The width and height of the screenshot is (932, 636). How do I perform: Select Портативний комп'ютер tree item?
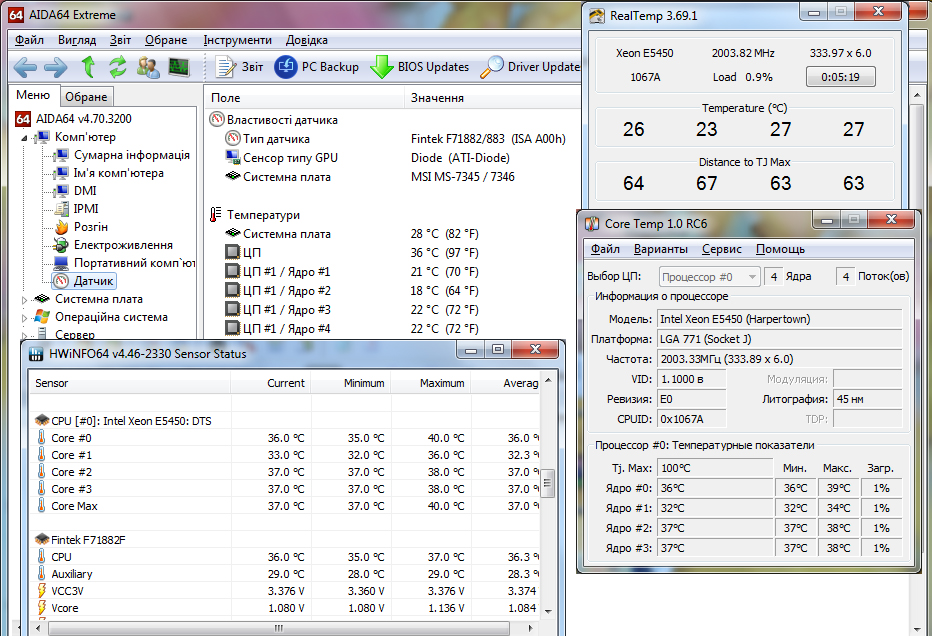point(124,263)
